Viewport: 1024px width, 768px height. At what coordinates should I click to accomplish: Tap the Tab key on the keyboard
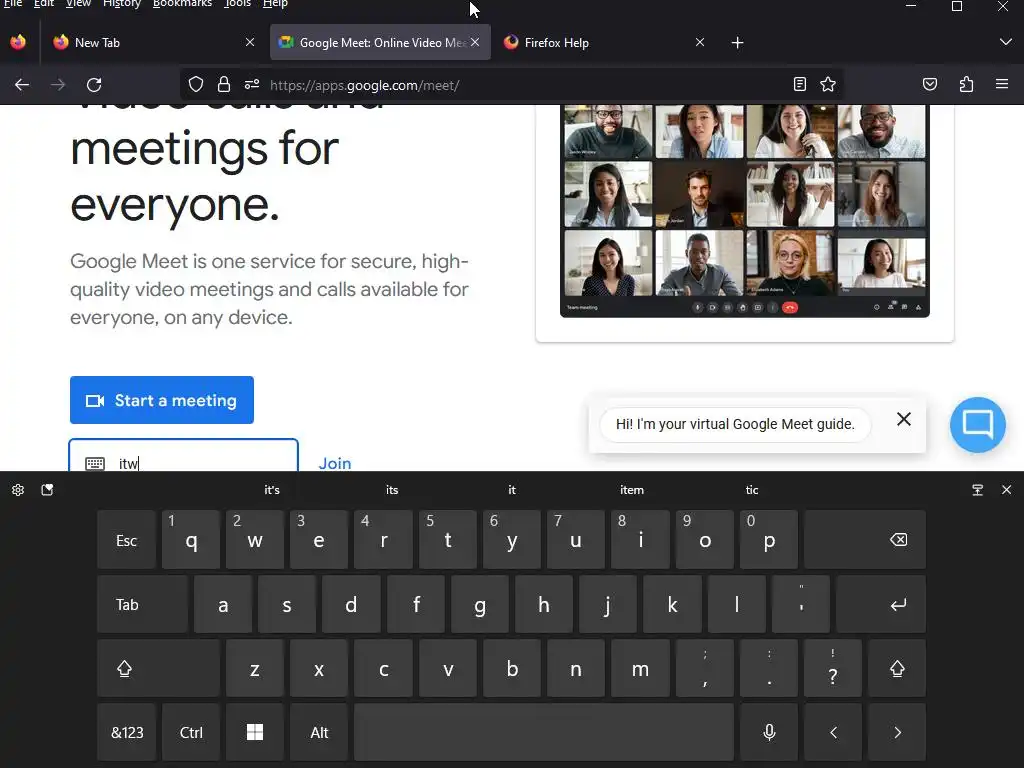point(142,605)
